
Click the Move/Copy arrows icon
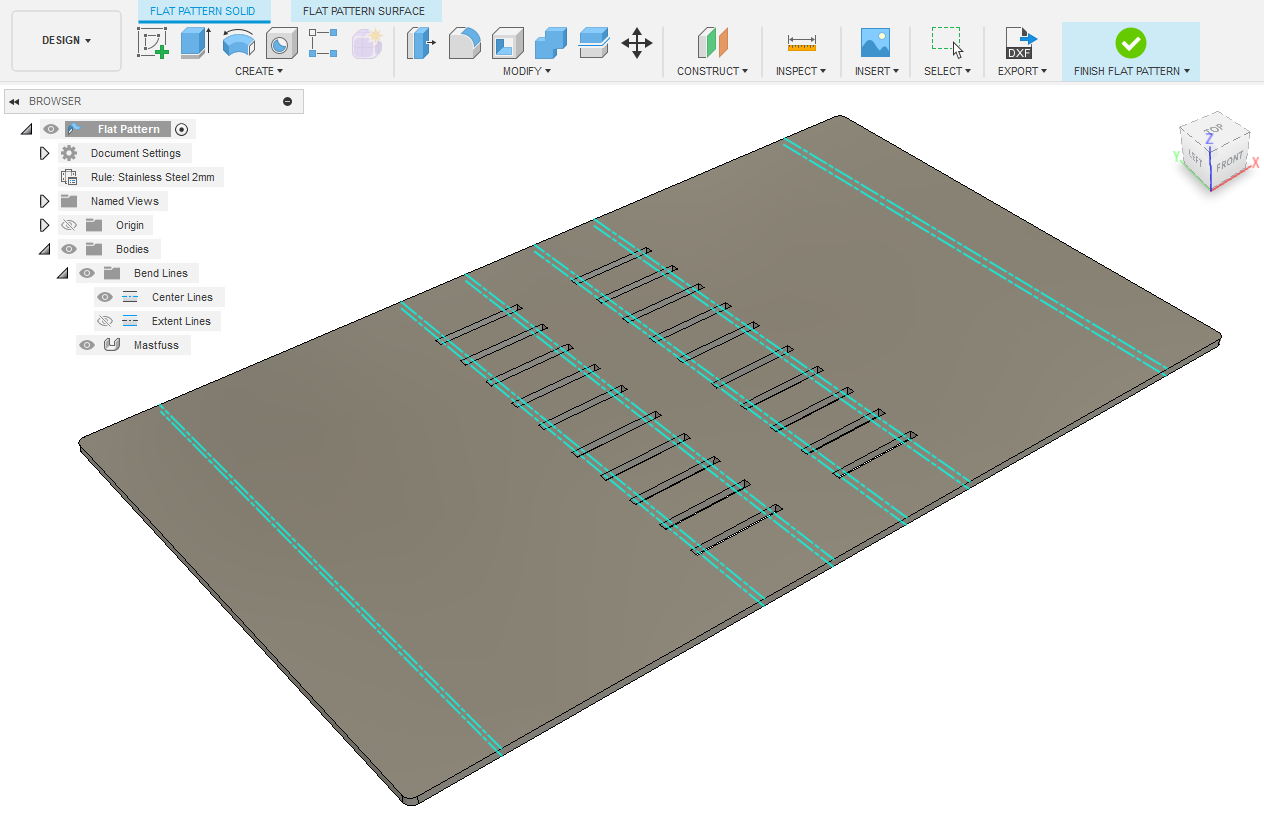637,43
